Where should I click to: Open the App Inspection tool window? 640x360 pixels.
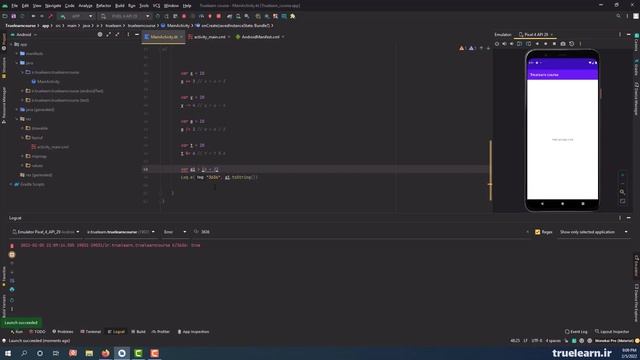[193, 332]
